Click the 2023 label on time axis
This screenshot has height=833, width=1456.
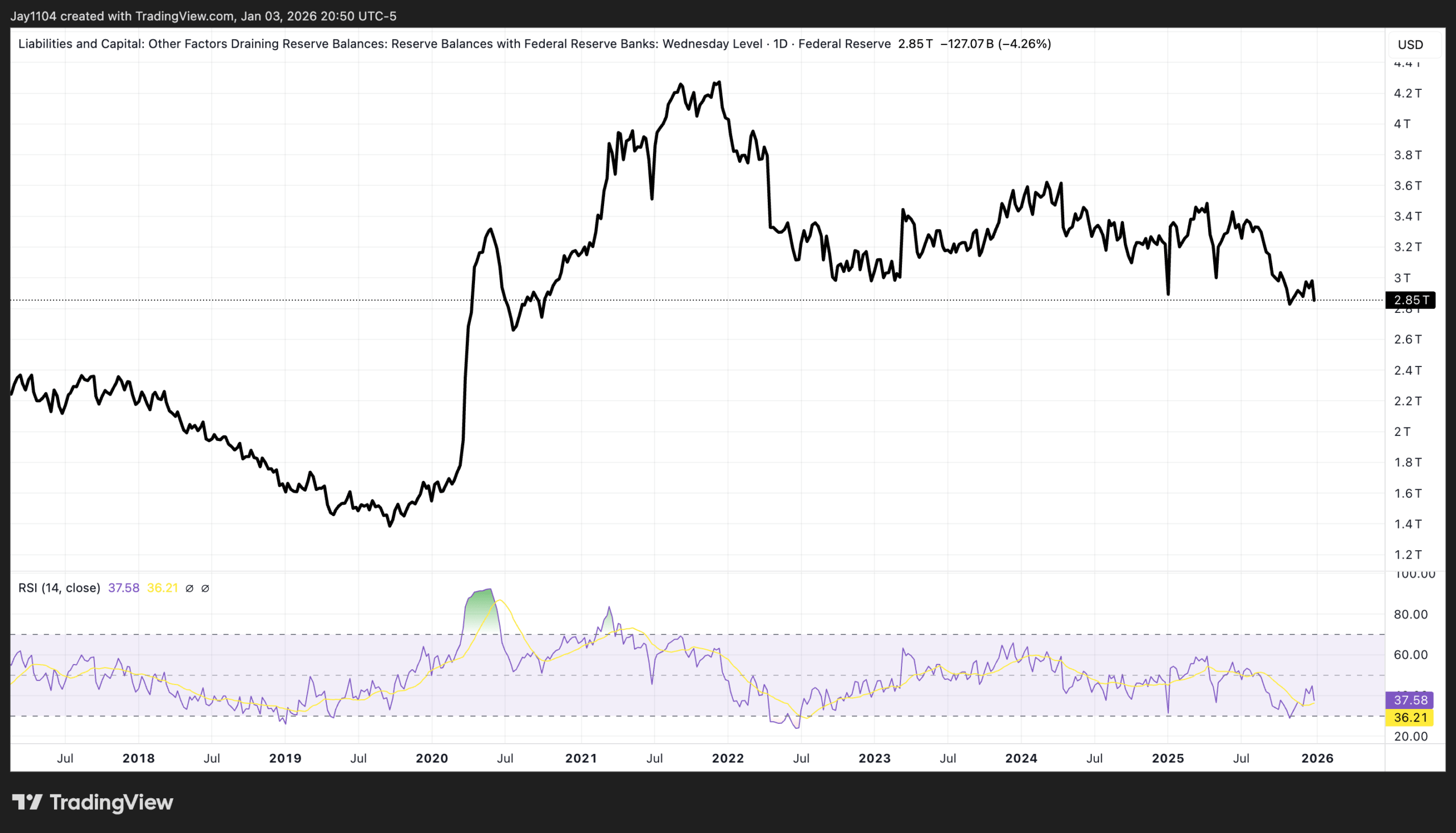pos(874,758)
